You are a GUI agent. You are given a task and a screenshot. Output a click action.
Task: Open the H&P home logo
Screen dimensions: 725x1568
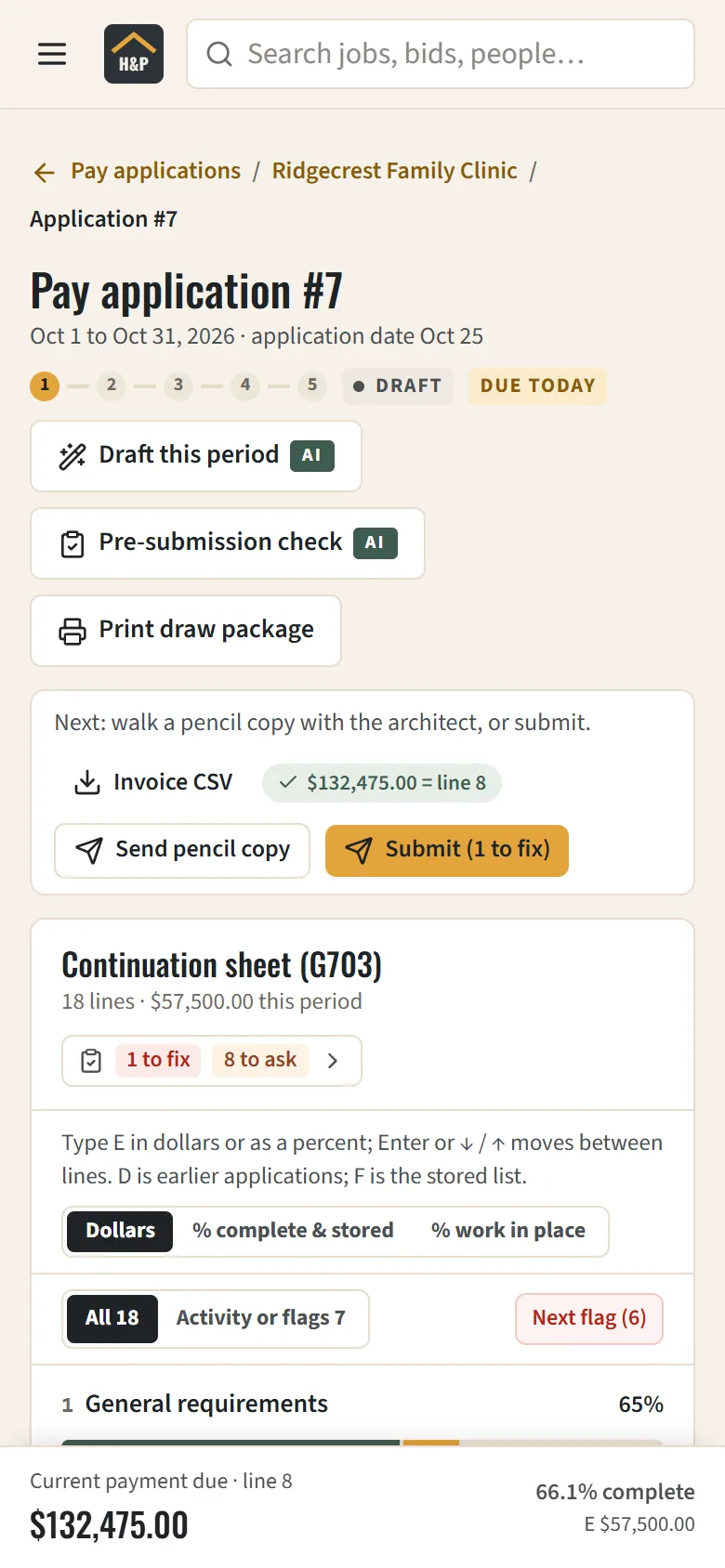134,54
